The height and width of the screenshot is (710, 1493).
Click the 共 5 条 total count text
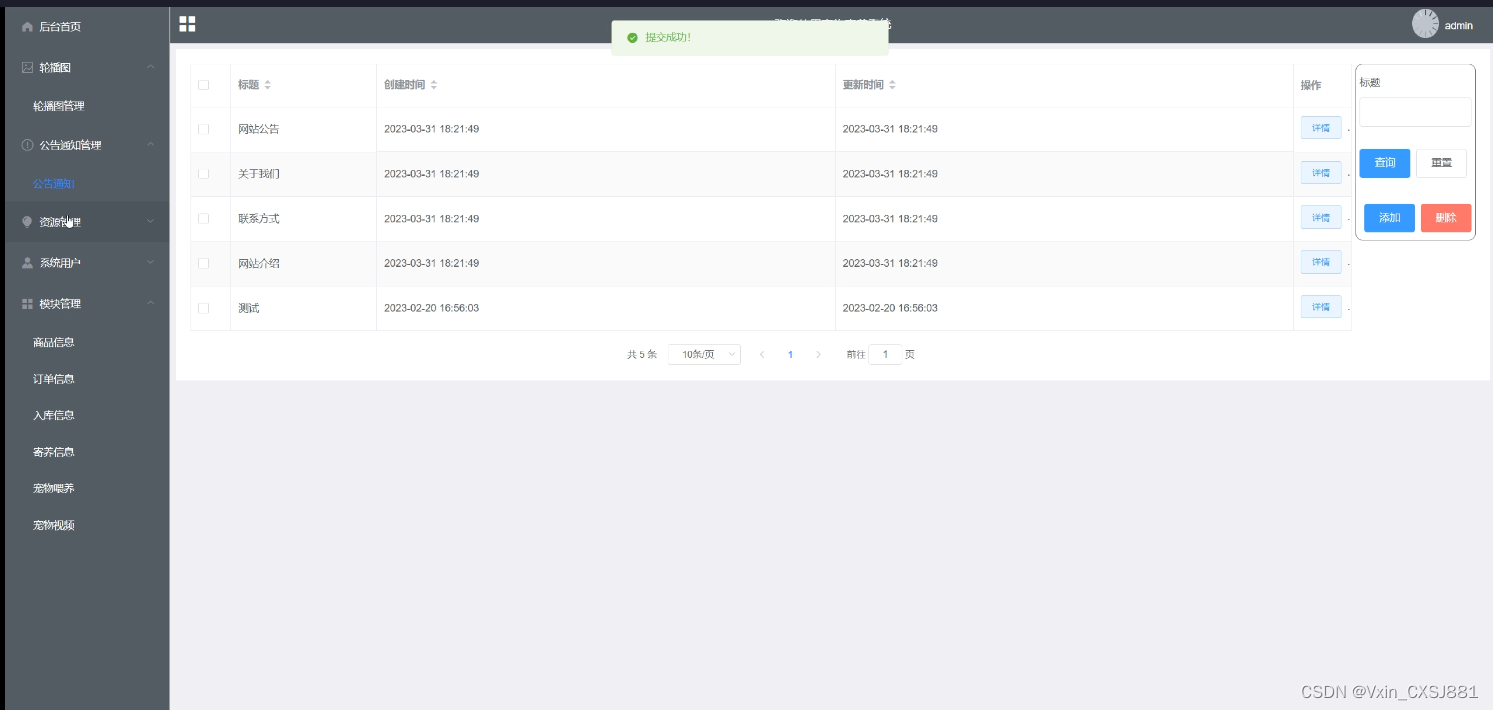point(642,354)
